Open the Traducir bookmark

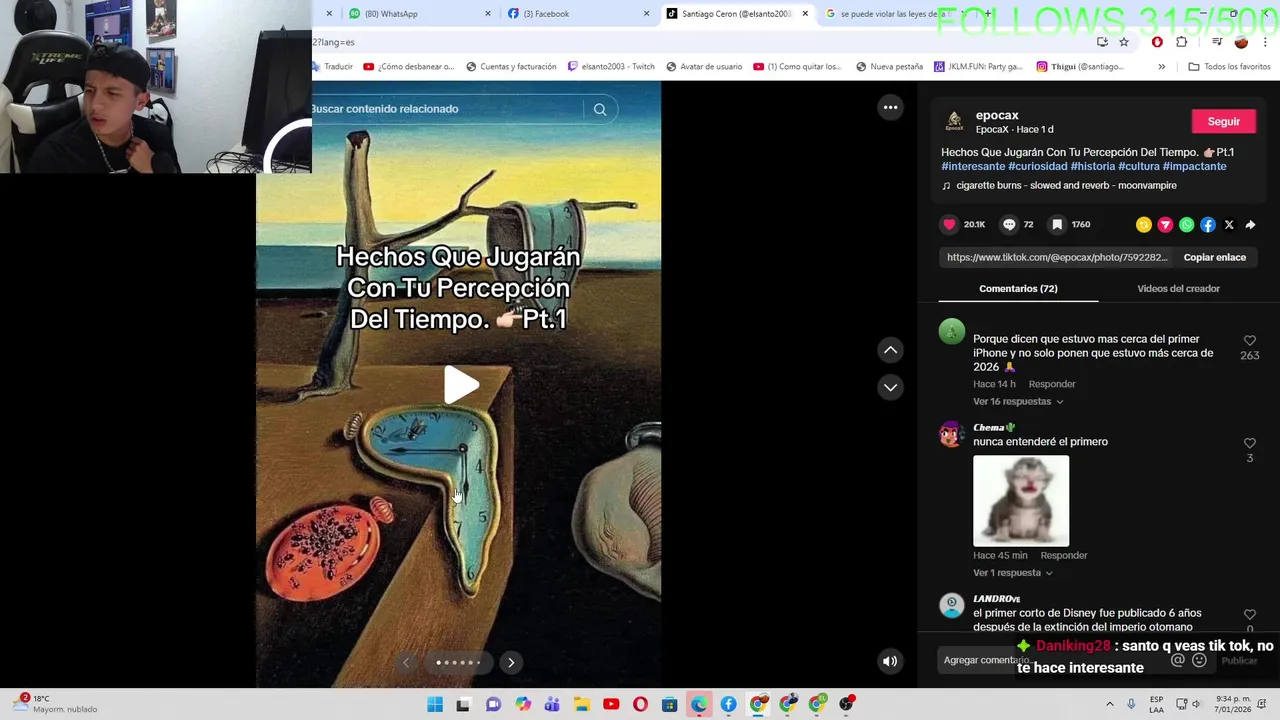coord(333,67)
